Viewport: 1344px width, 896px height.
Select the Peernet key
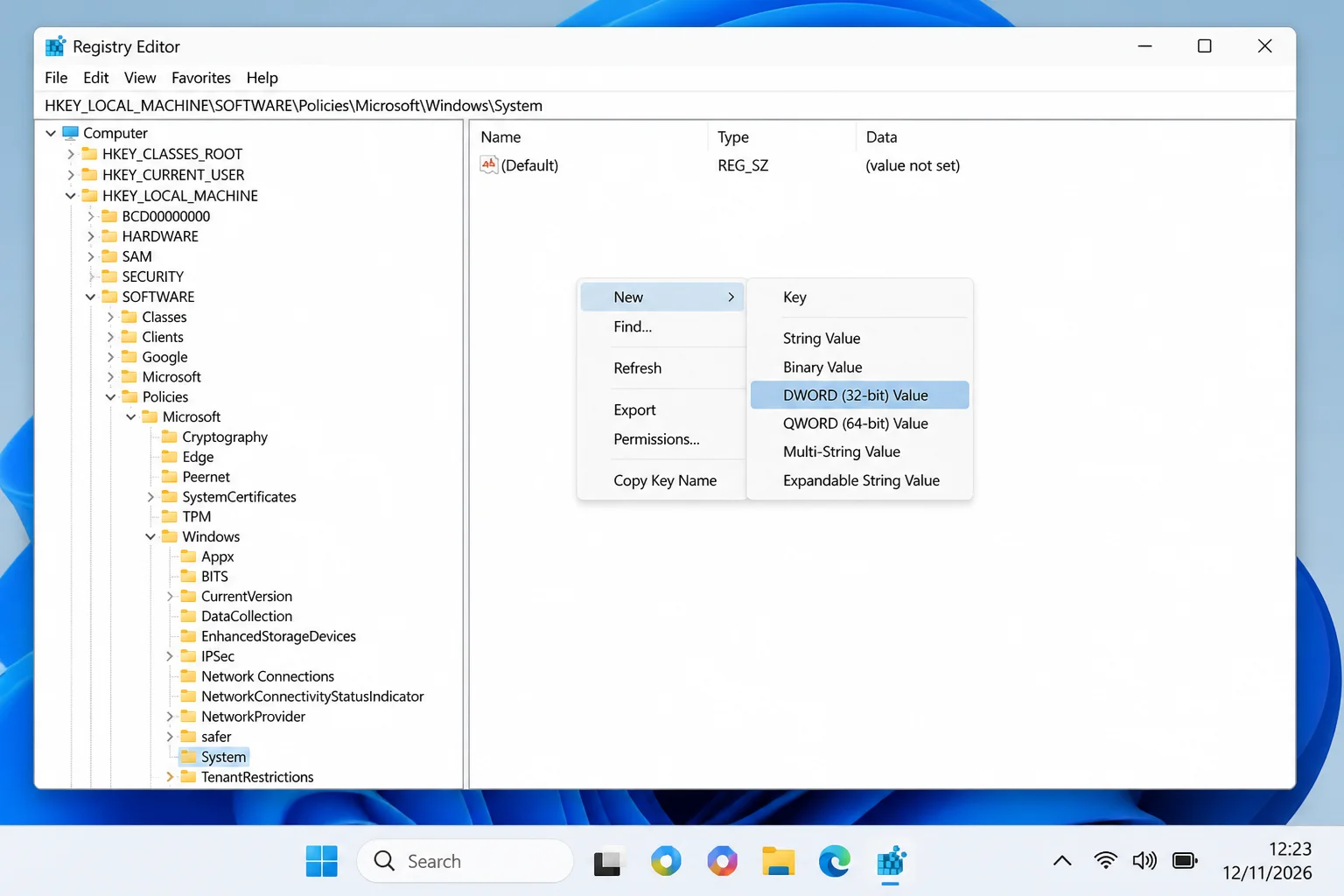tap(206, 477)
